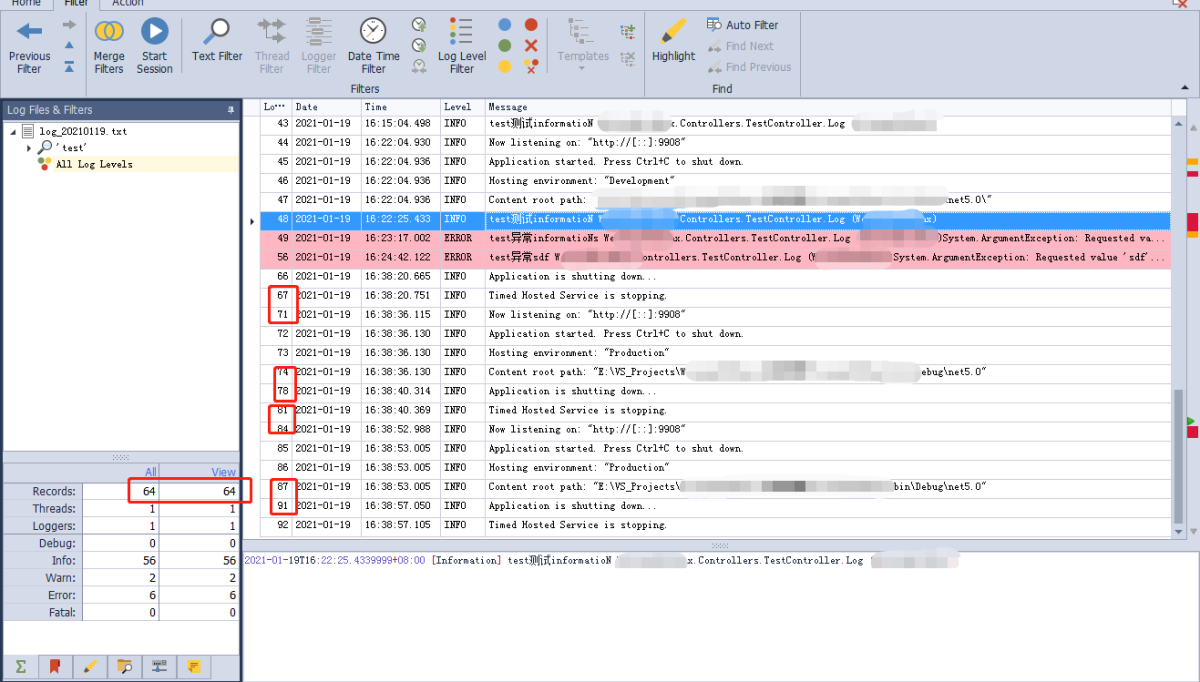Open the folder search bottom tab
Viewport: 1200px width, 682px height.
(125, 666)
